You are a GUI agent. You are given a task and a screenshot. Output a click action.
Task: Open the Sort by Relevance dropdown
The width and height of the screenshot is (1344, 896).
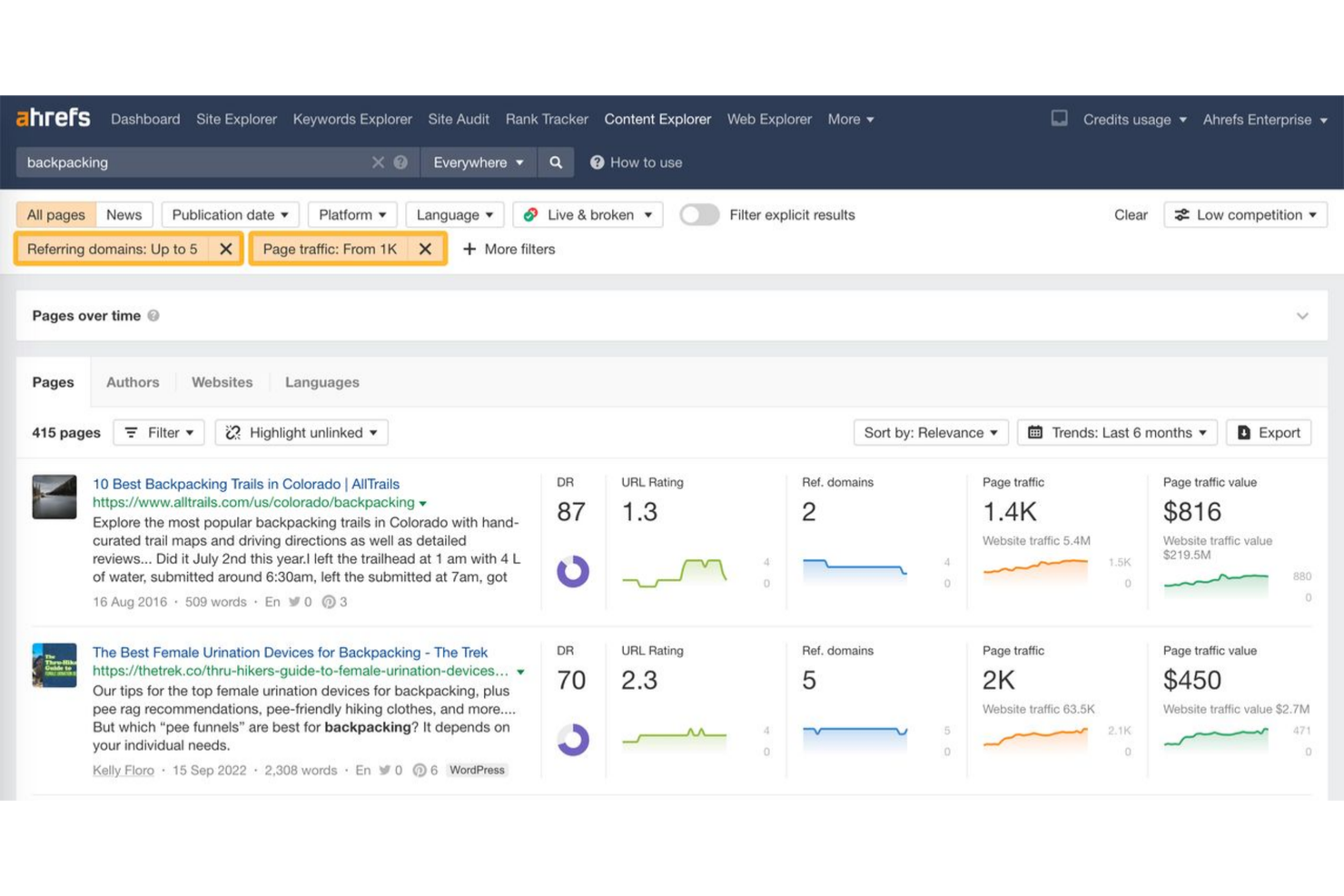point(929,432)
